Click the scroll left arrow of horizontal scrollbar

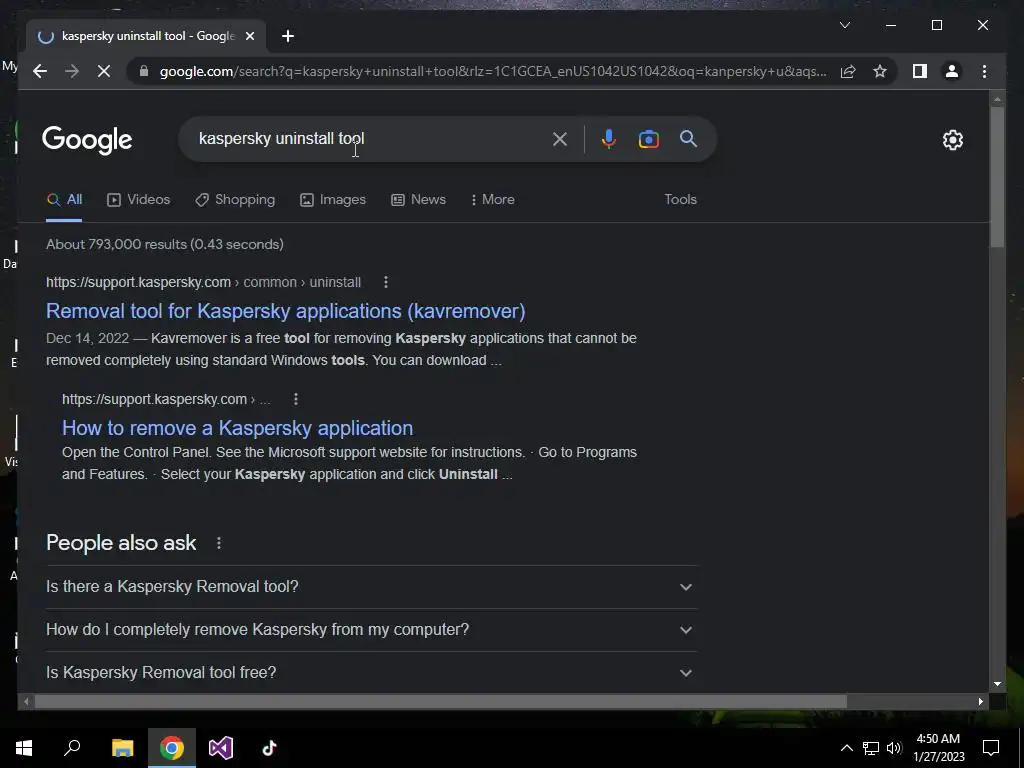(x=25, y=701)
